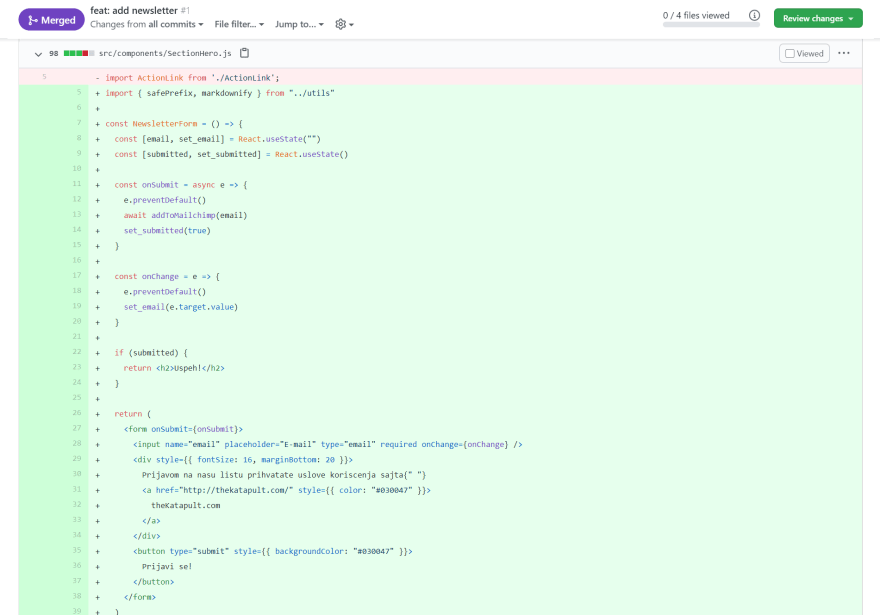Screen dimensions: 880x615
Task: Open the three-dot file options menu
Action: 844,53
